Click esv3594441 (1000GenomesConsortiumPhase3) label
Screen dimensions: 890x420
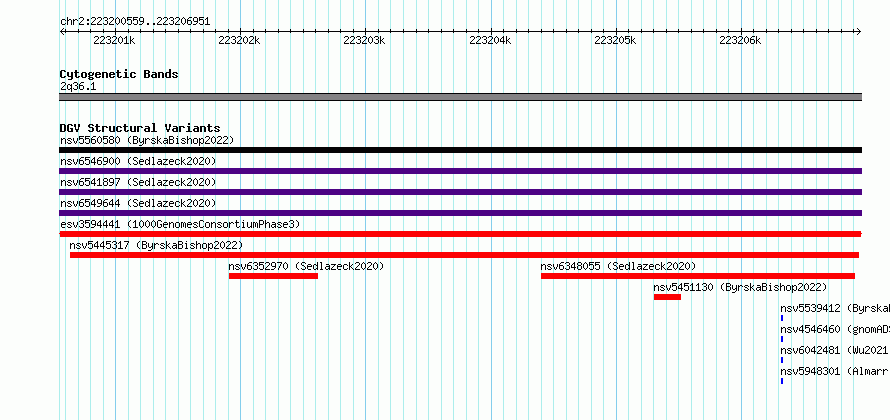(x=180, y=224)
